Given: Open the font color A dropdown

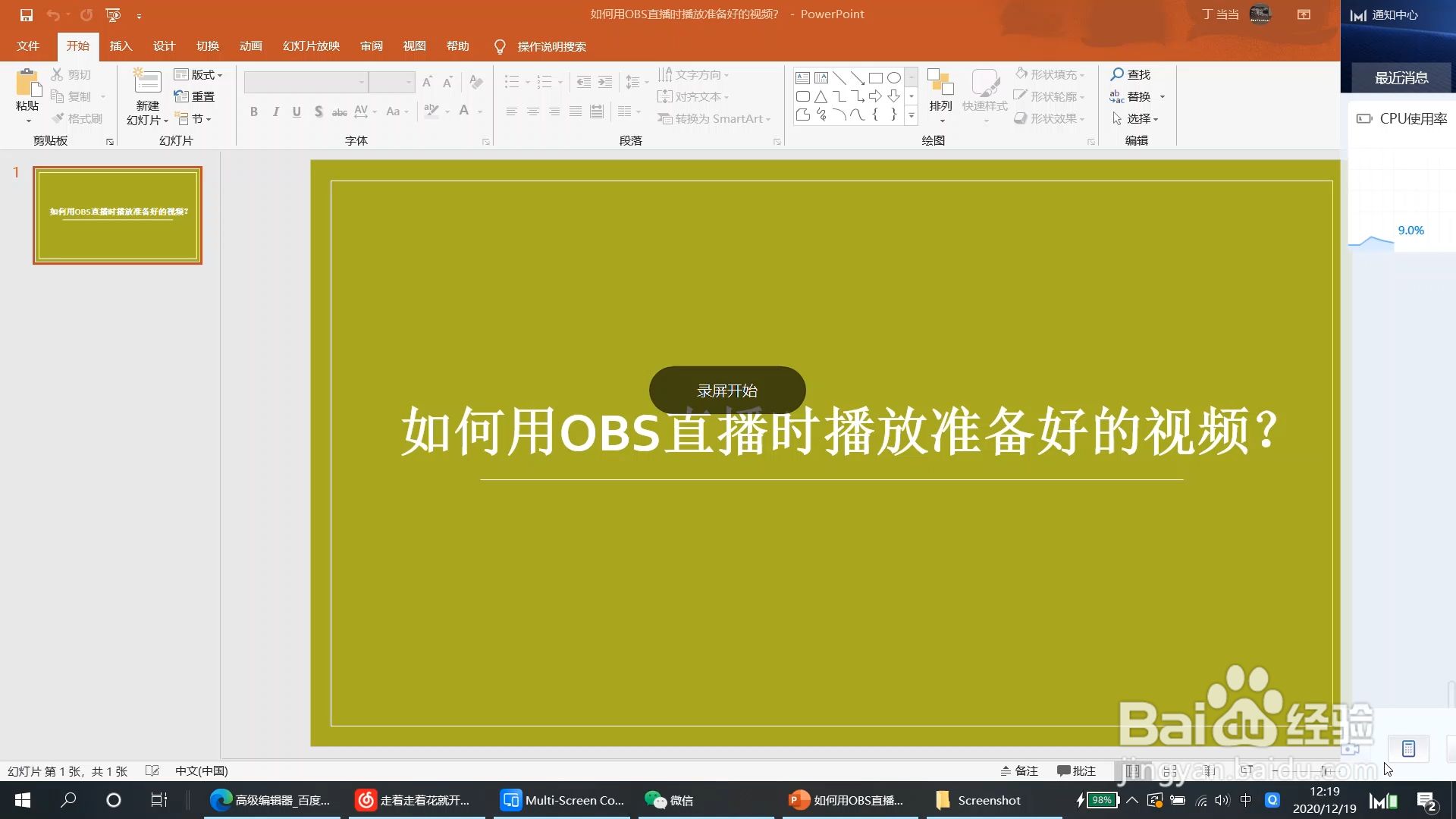Looking at the screenshot, I should 480,112.
